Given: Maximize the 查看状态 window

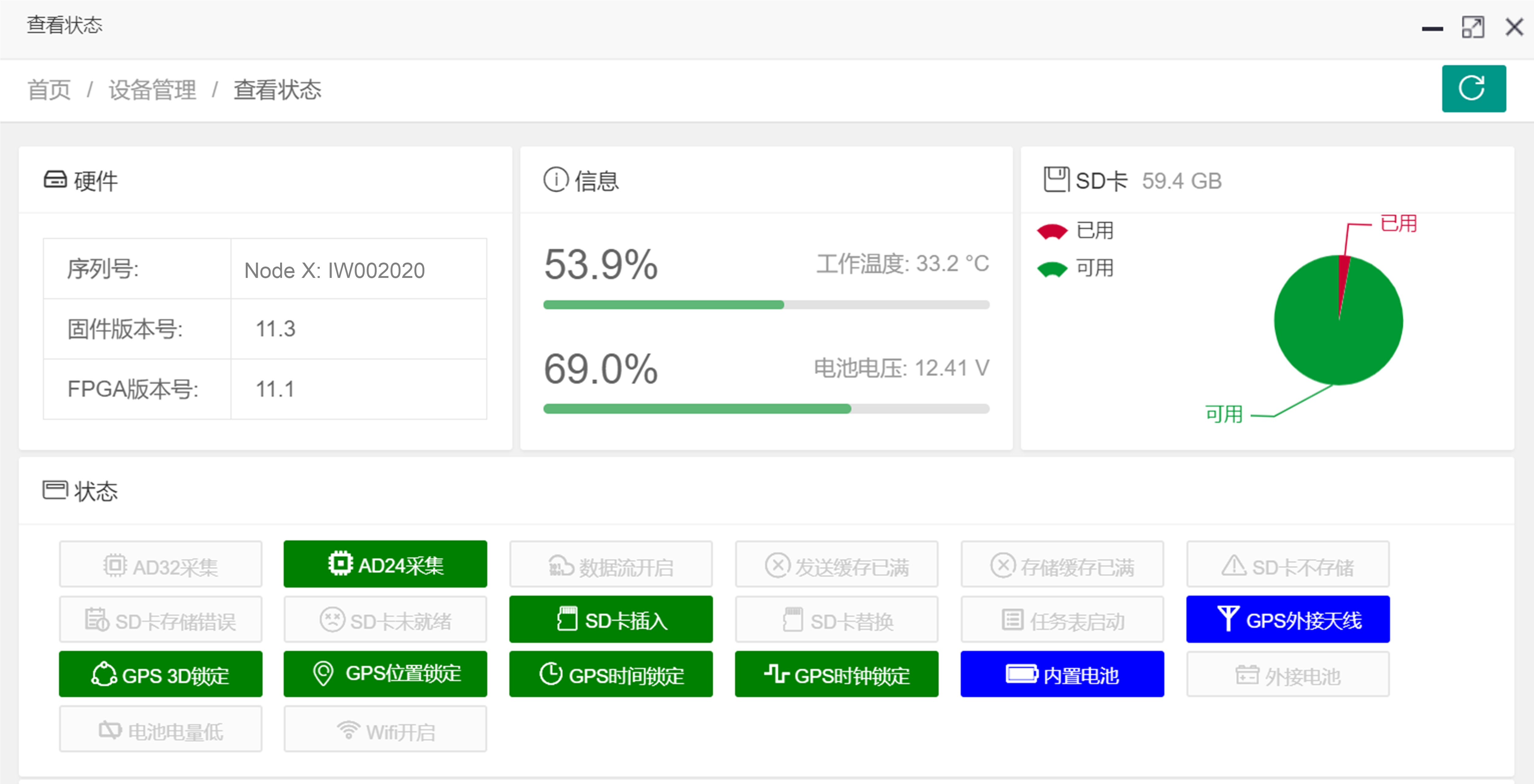Looking at the screenshot, I should (x=1473, y=27).
